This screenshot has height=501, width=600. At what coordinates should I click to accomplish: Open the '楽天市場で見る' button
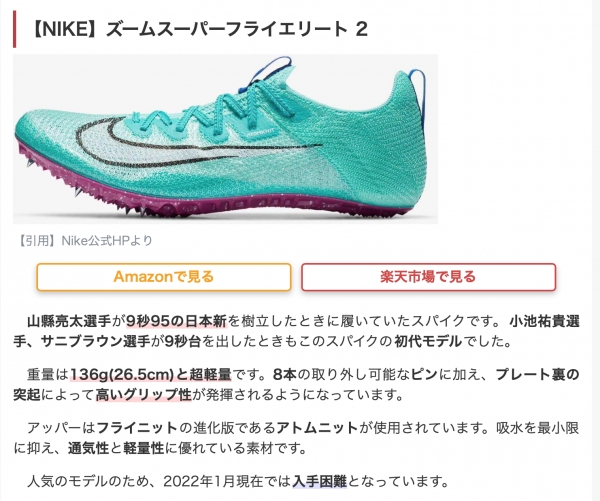429,277
